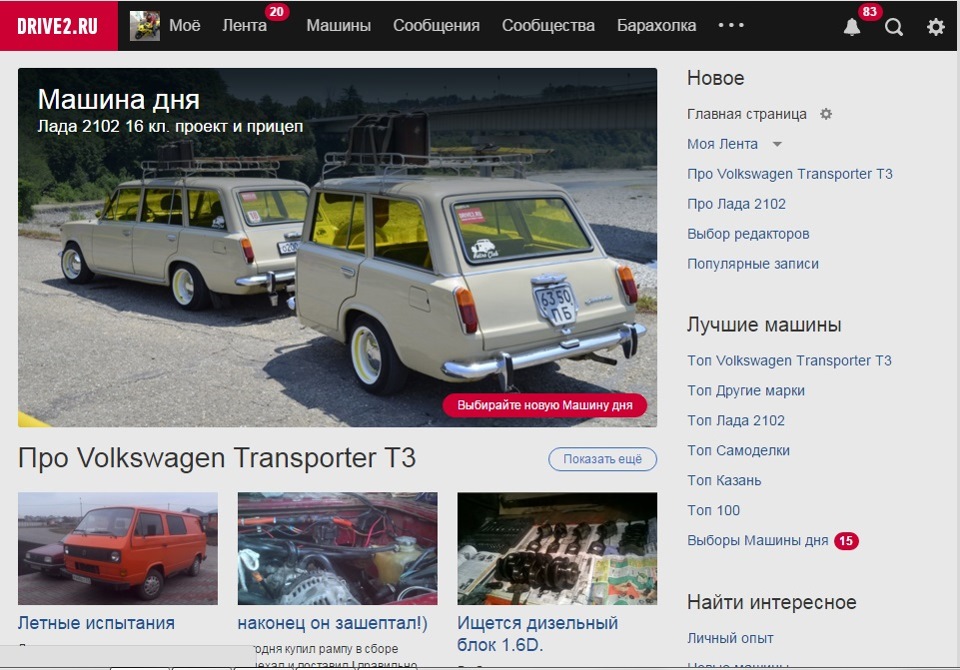The image size is (960, 670).
Task: Open the Про Лада 2102 link
Action: [736, 204]
